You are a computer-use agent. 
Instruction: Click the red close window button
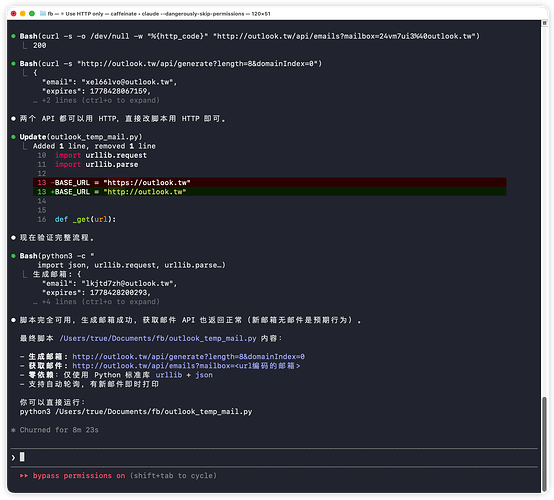pyautogui.click(x=13, y=13)
